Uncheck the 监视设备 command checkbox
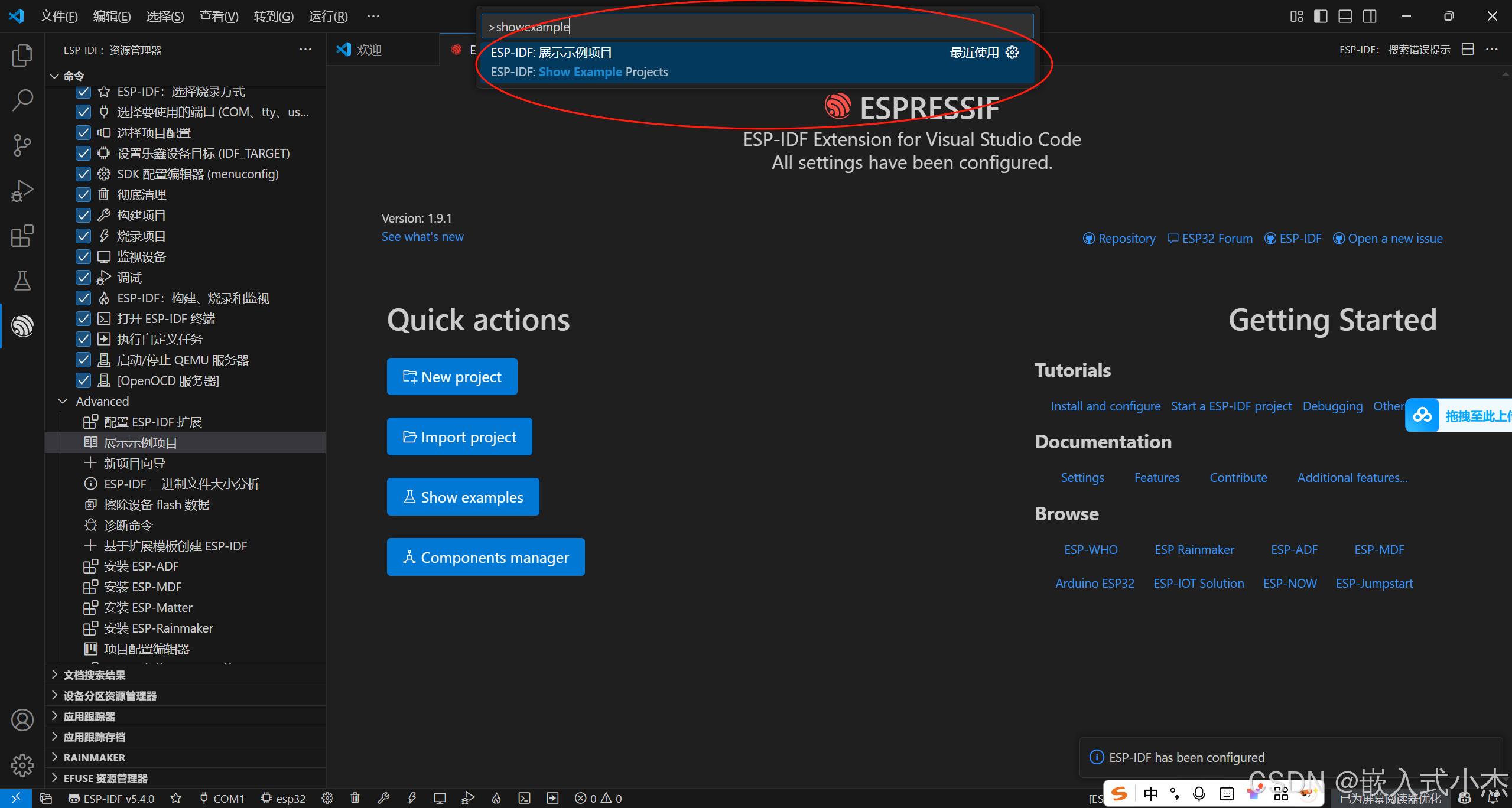This screenshot has width=1512, height=808. point(83,256)
